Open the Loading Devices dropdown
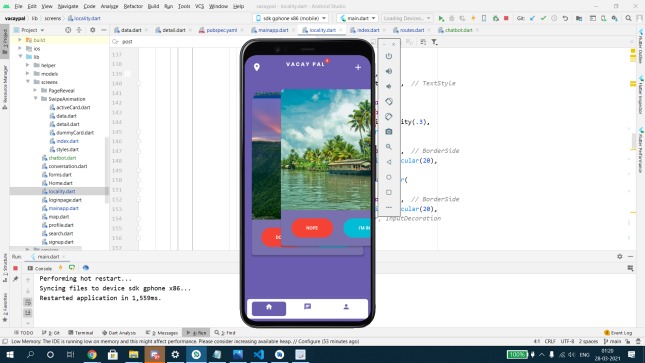This screenshot has height=363, width=645. 406,19
